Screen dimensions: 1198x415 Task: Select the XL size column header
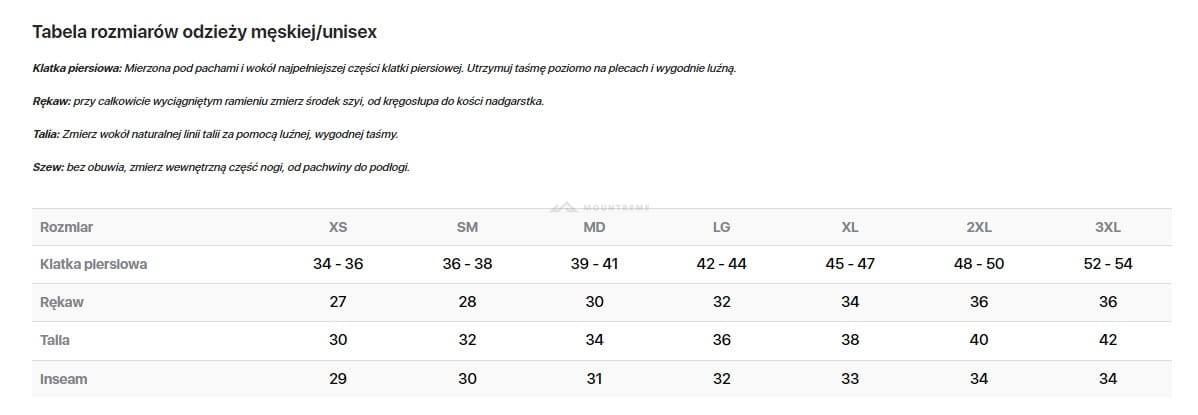coord(850,227)
